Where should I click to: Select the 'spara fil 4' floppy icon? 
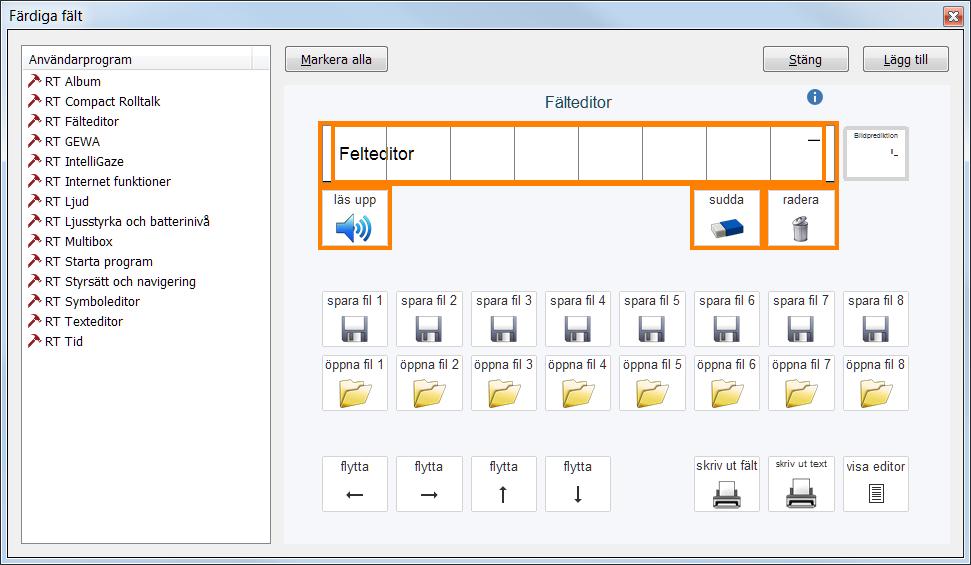click(x=577, y=329)
